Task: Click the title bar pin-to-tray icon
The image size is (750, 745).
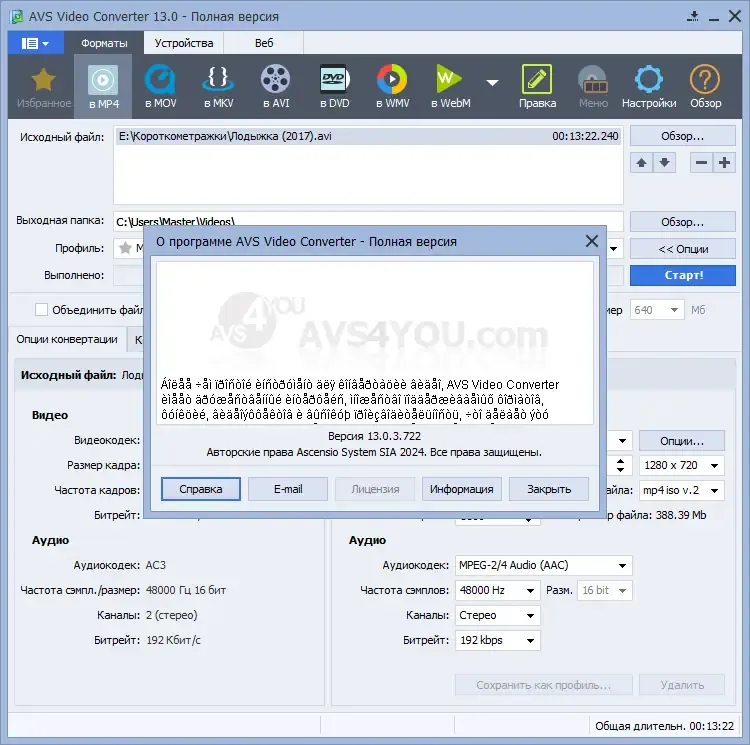Action: (x=693, y=17)
